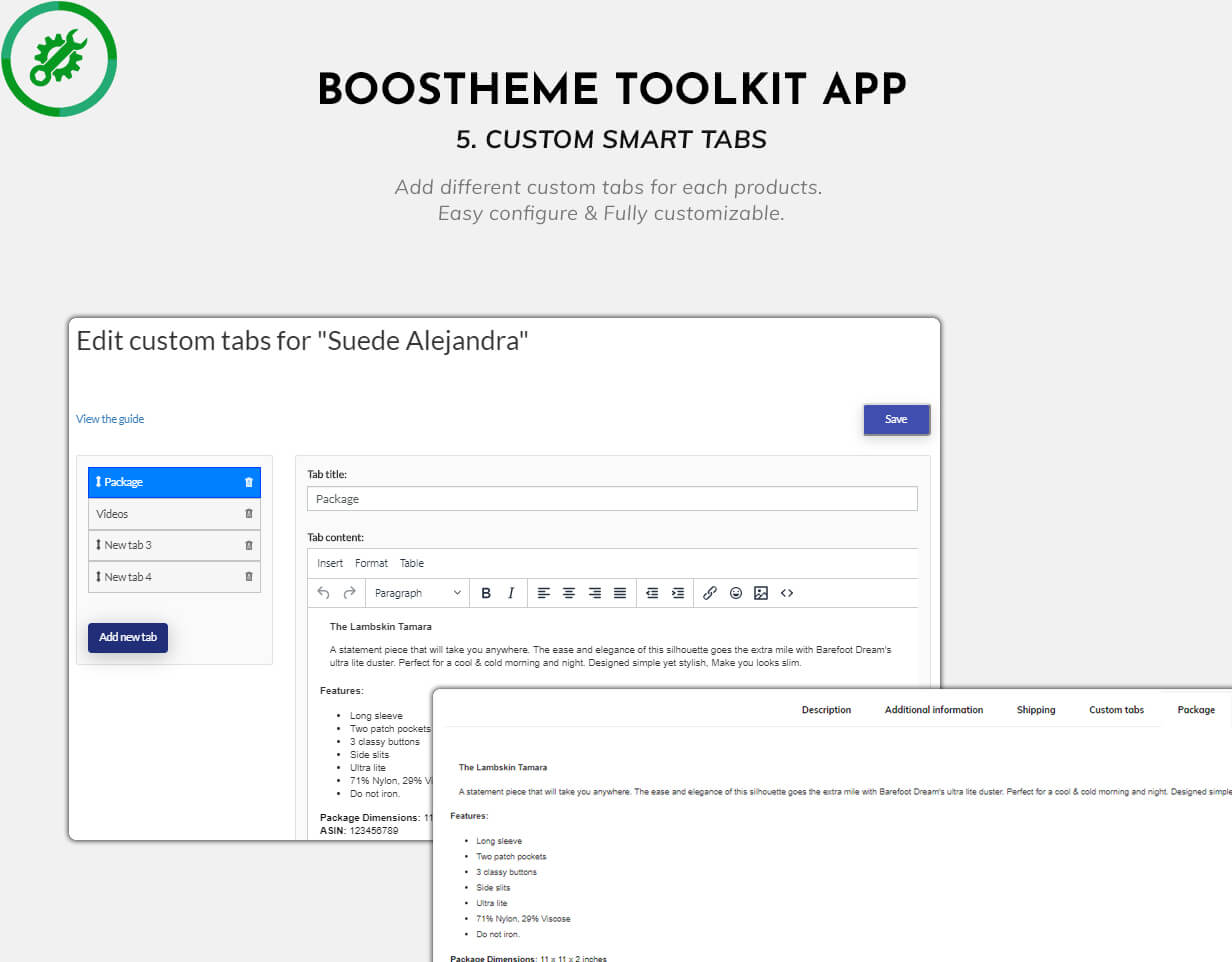The height and width of the screenshot is (962, 1232).
Task: Insert an image with the picture icon
Action: pos(761,593)
